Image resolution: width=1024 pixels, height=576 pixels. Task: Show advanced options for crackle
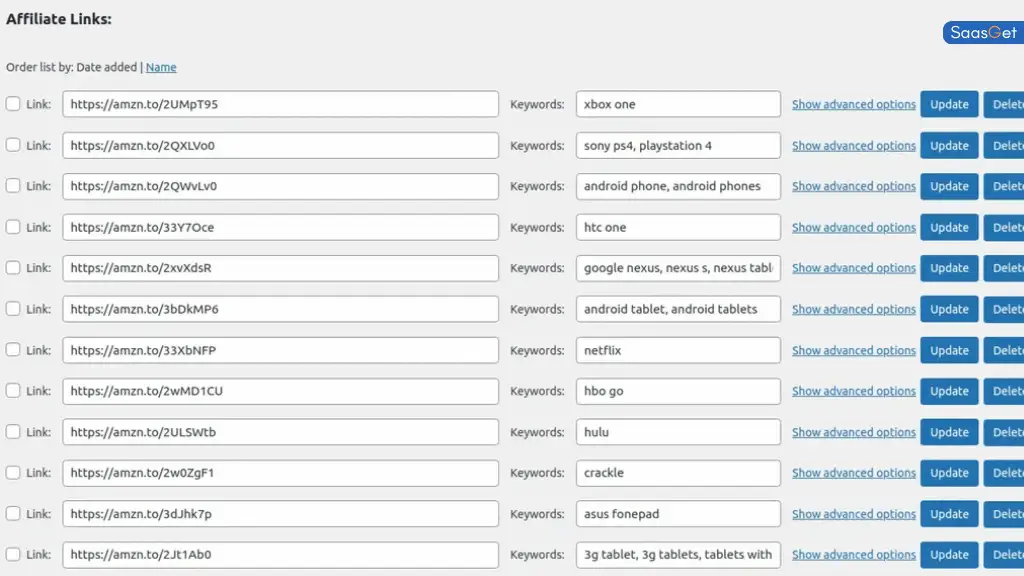(x=854, y=473)
